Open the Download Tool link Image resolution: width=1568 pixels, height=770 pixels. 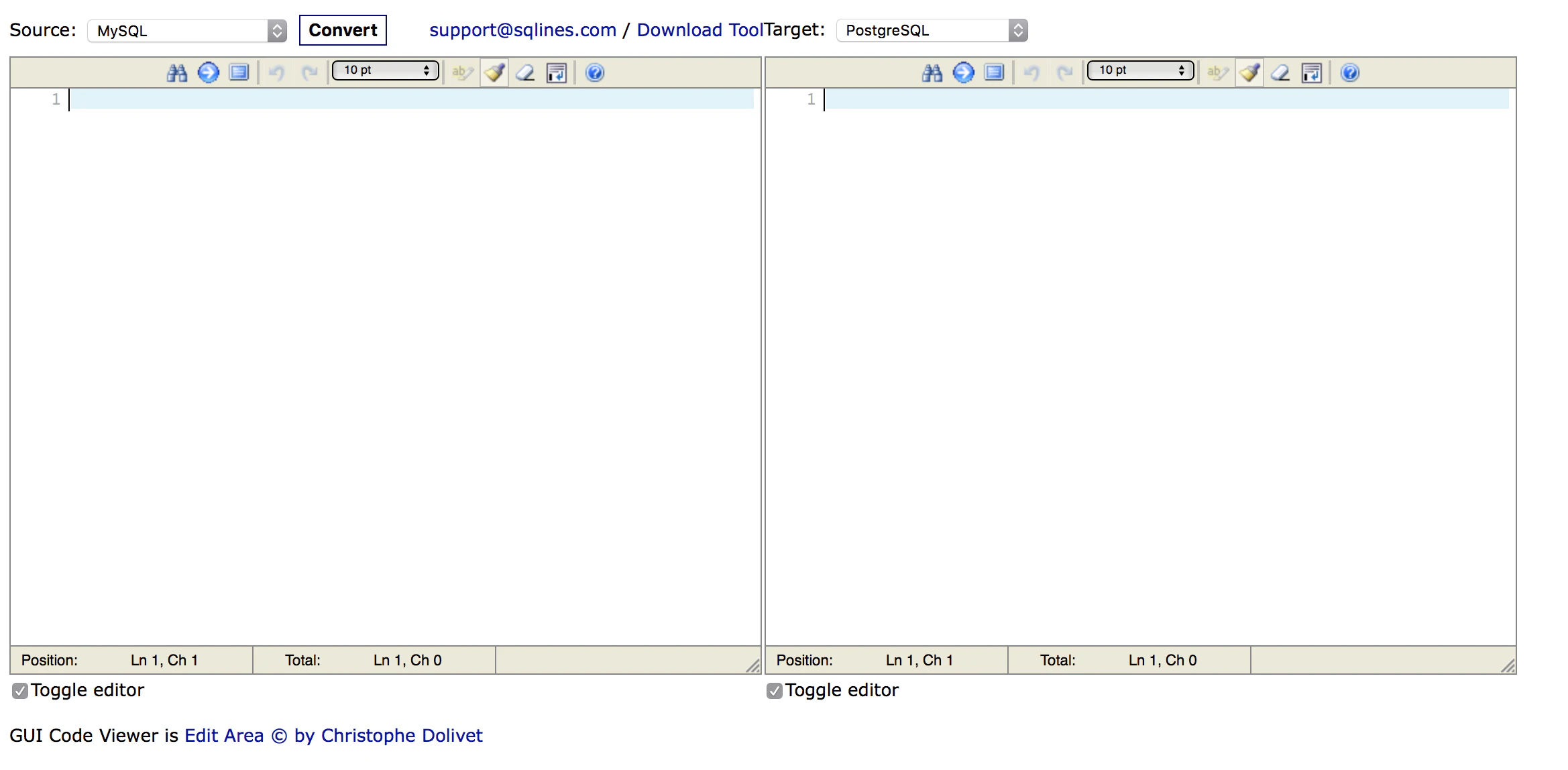click(699, 30)
